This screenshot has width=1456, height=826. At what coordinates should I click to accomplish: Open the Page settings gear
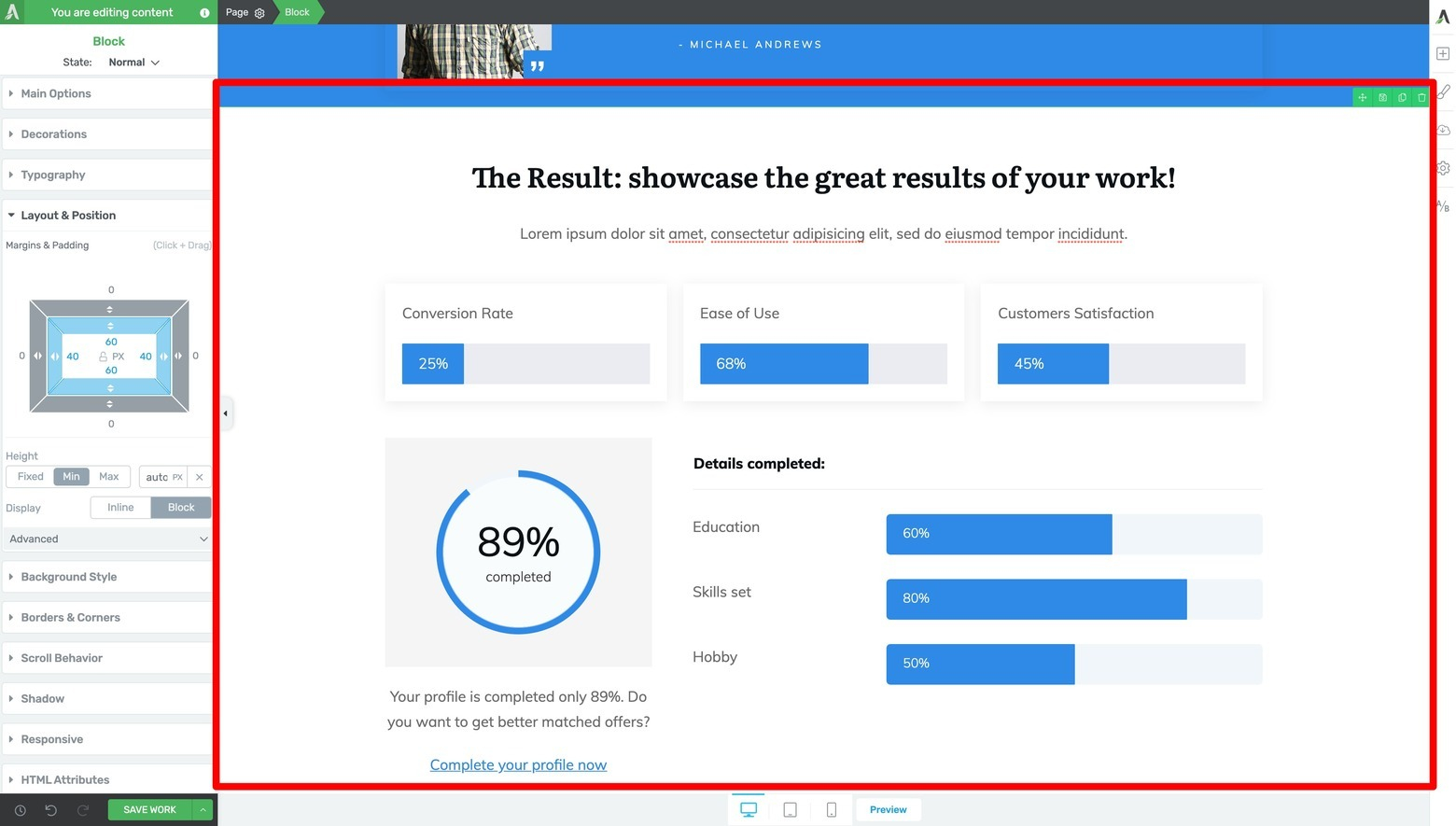tap(259, 12)
